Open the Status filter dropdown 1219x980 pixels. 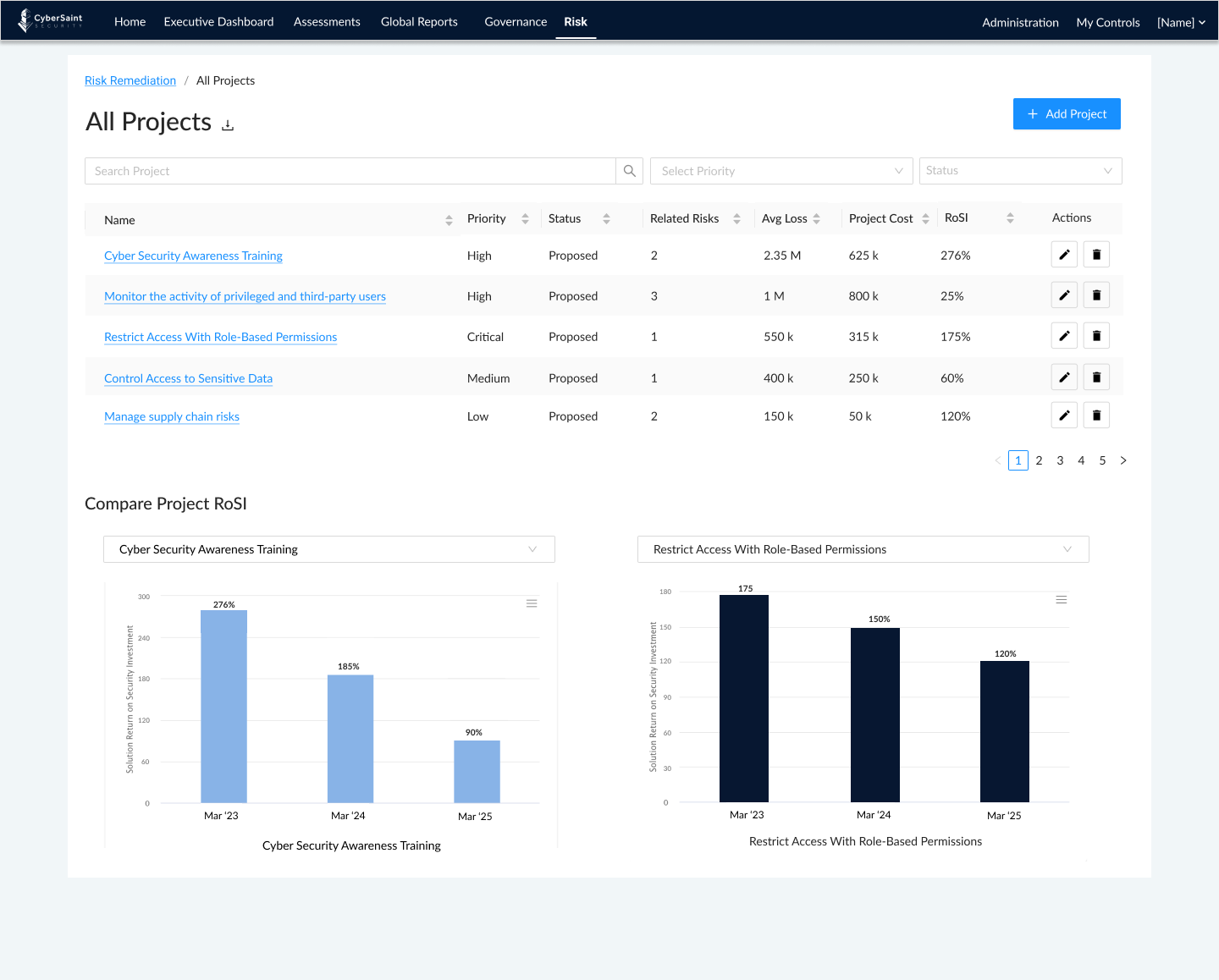coord(1019,171)
